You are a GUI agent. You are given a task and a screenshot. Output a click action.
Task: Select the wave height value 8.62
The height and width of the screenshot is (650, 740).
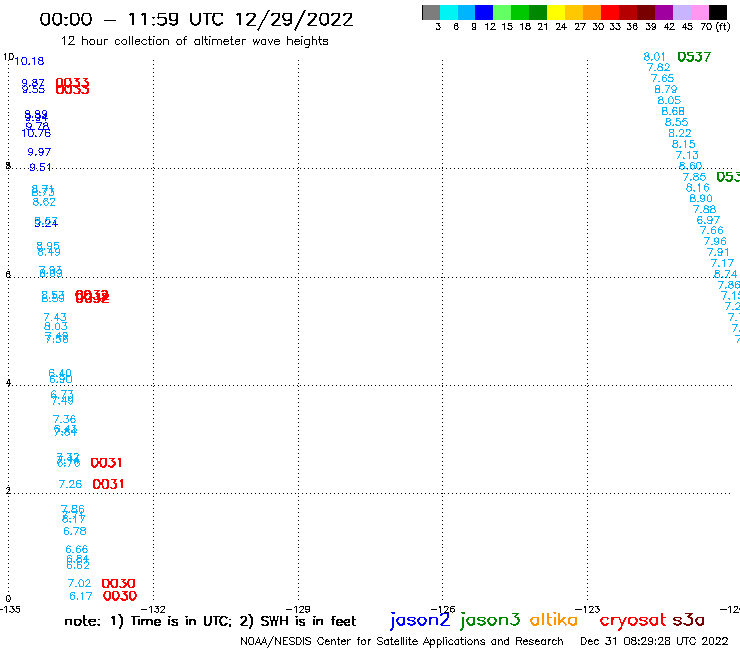tap(44, 202)
